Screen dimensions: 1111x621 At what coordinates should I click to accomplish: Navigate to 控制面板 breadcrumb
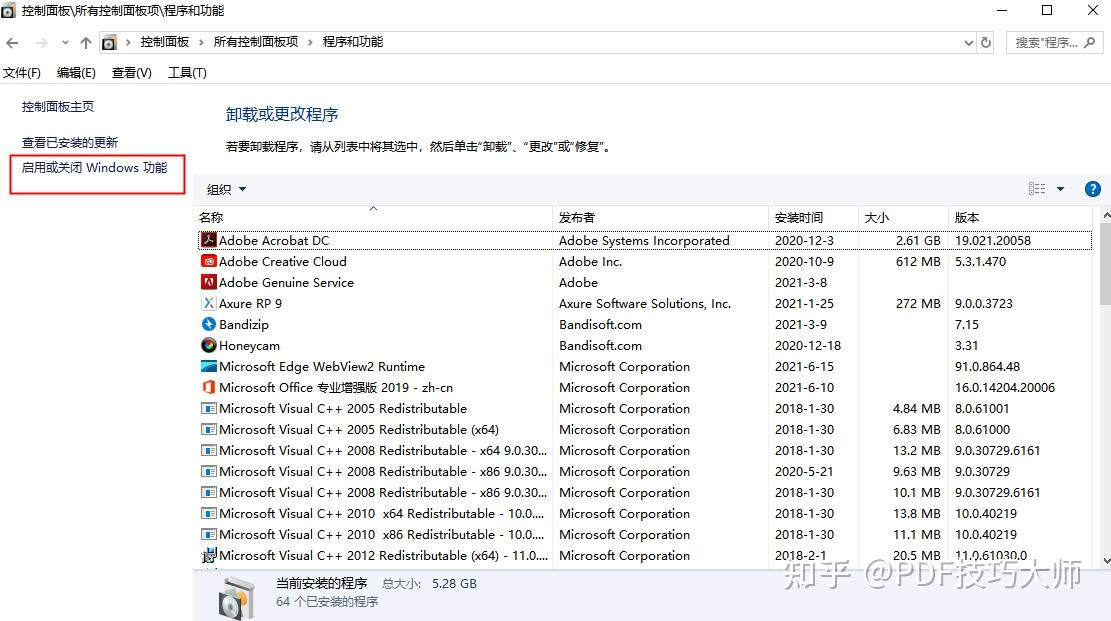(x=164, y=42)
